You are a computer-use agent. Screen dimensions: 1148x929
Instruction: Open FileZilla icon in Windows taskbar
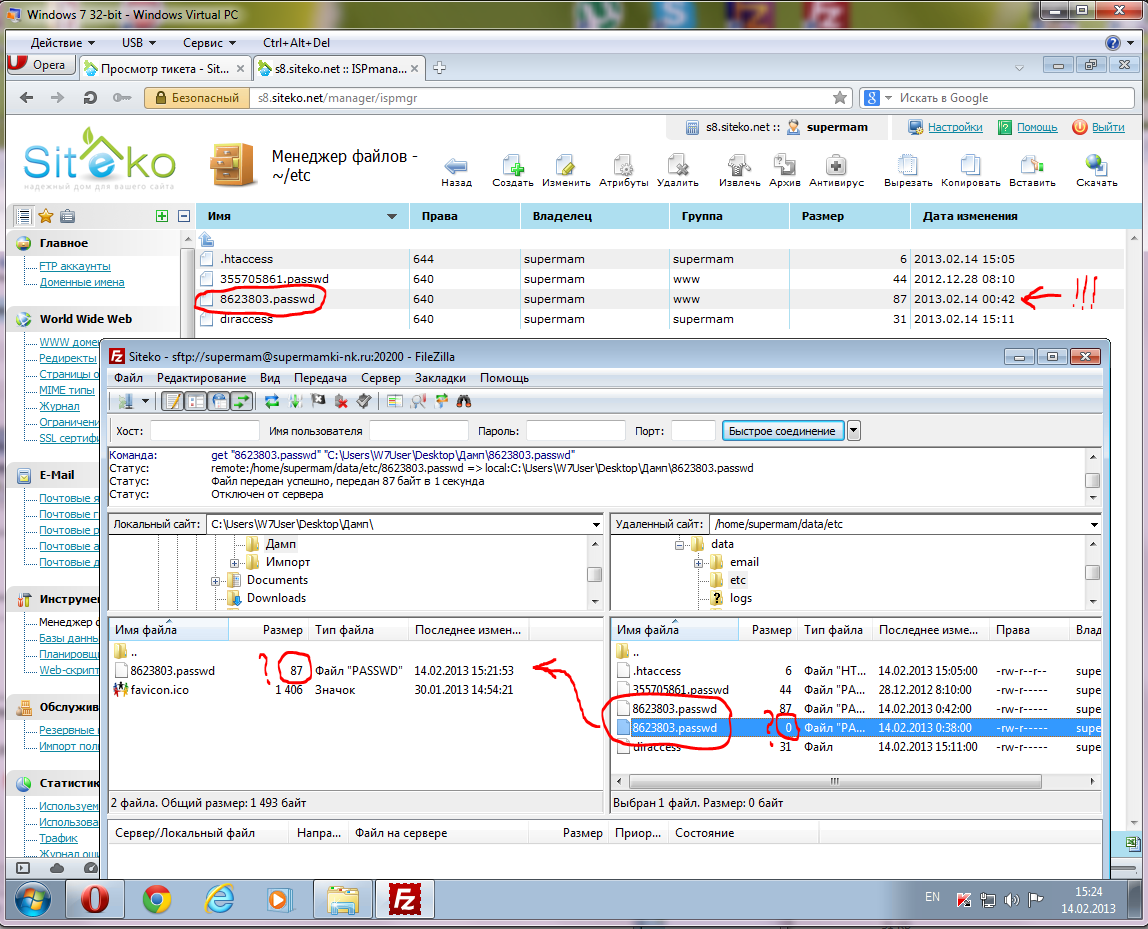(x=405, y=899)
